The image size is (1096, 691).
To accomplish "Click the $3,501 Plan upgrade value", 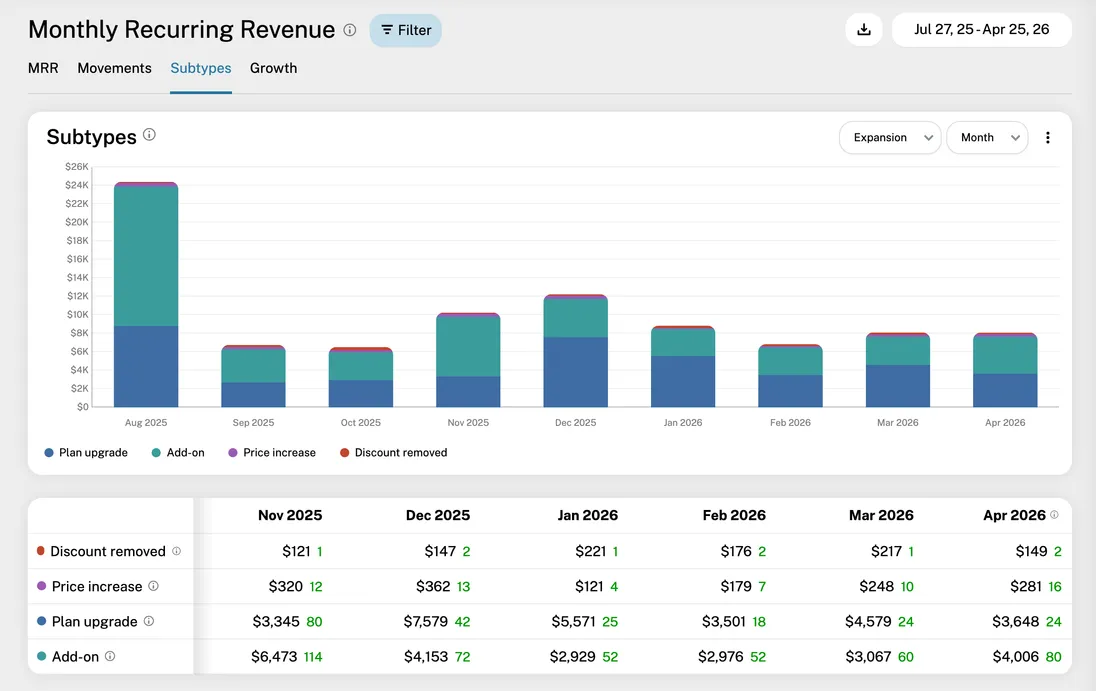I will (724, 621).
